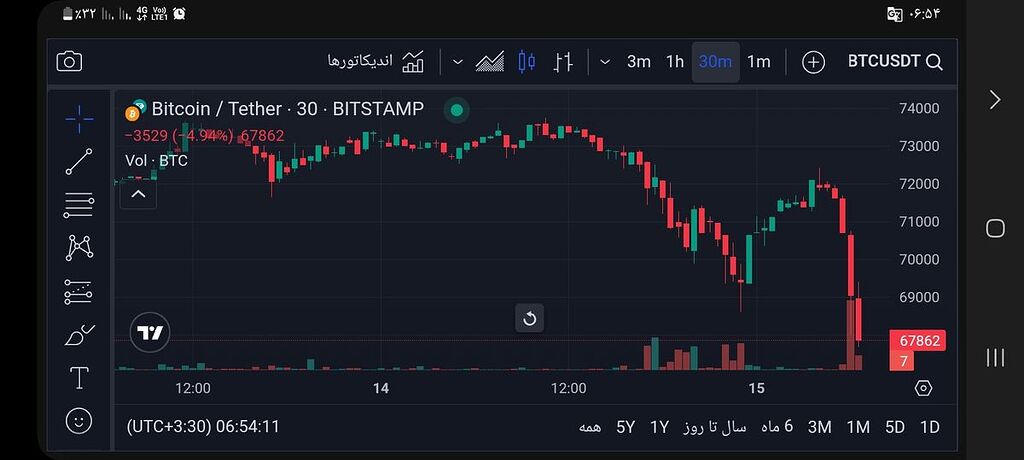Switch chart to candlestick style

click(x=527, y=62)
